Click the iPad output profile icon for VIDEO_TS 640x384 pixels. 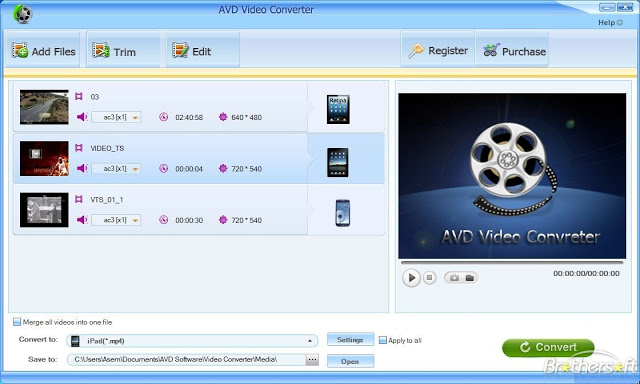(x=338, y=162)
